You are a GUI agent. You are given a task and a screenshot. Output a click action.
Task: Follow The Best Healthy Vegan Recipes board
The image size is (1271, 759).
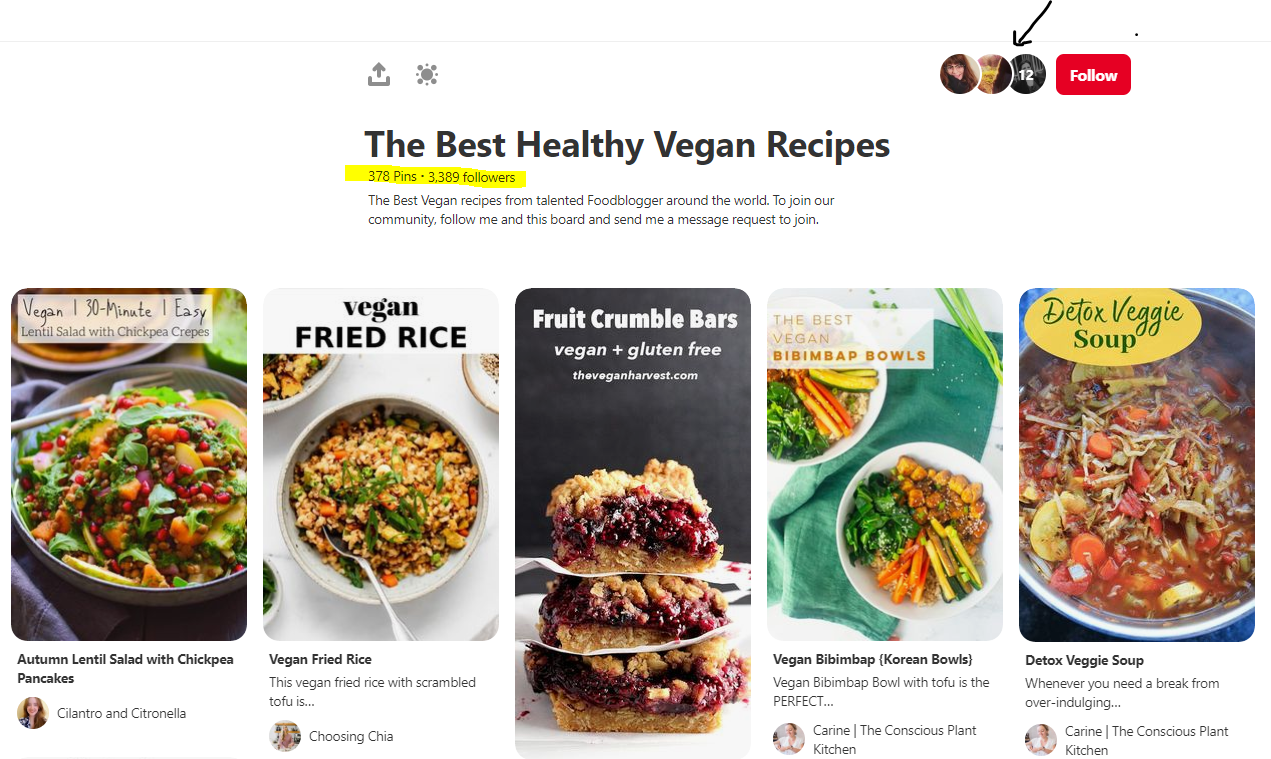(1093, 75)
